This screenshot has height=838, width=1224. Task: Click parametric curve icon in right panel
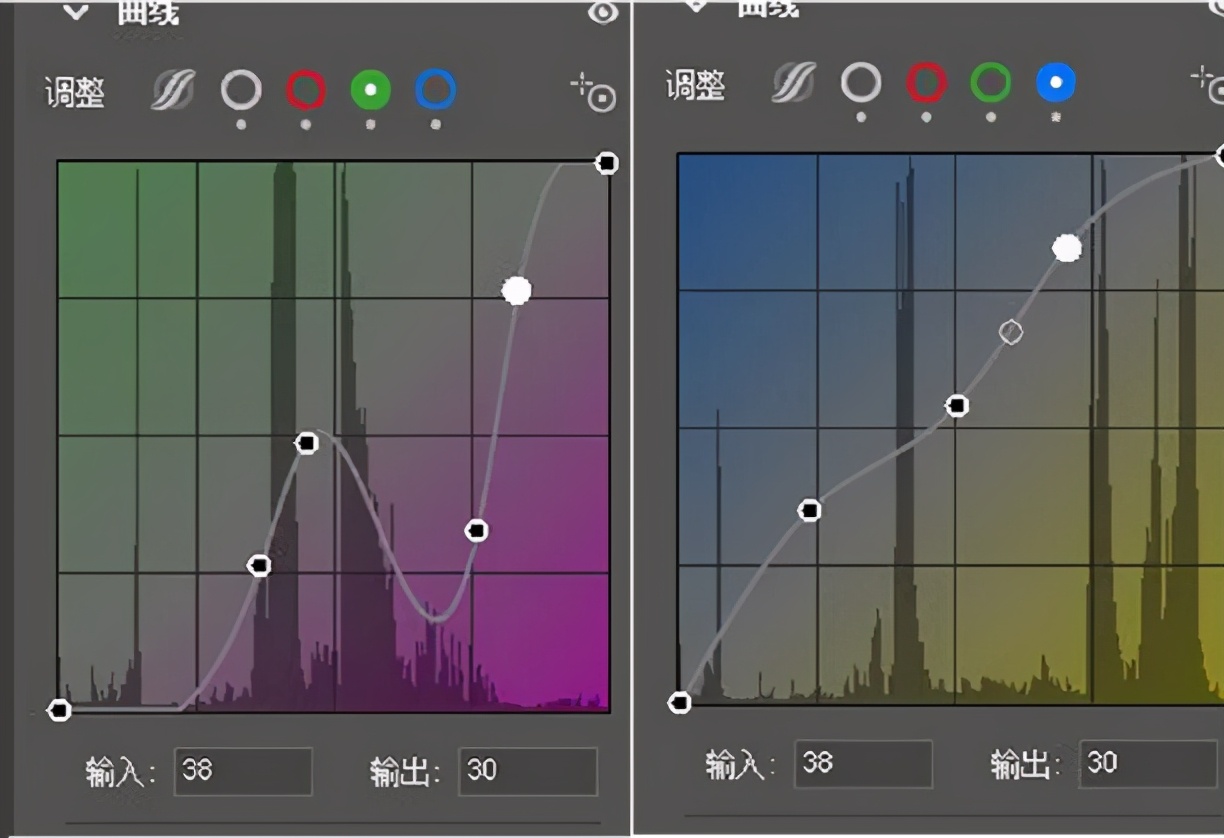(x=793, y=83)
